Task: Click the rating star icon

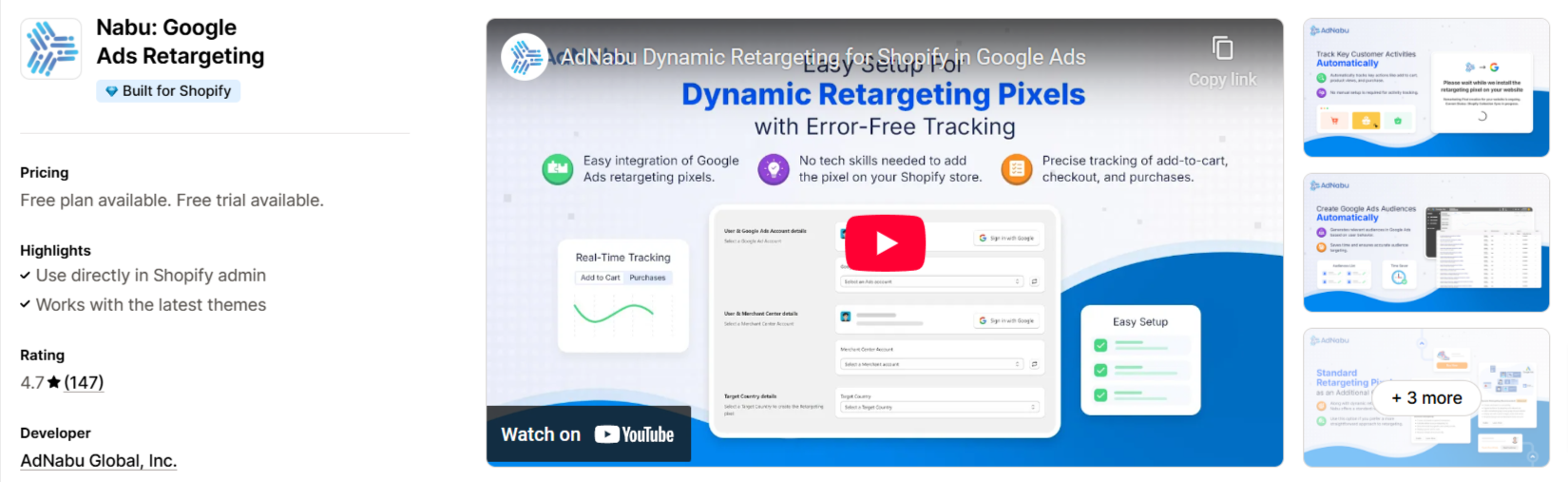Action: click(x=54, y=382)
